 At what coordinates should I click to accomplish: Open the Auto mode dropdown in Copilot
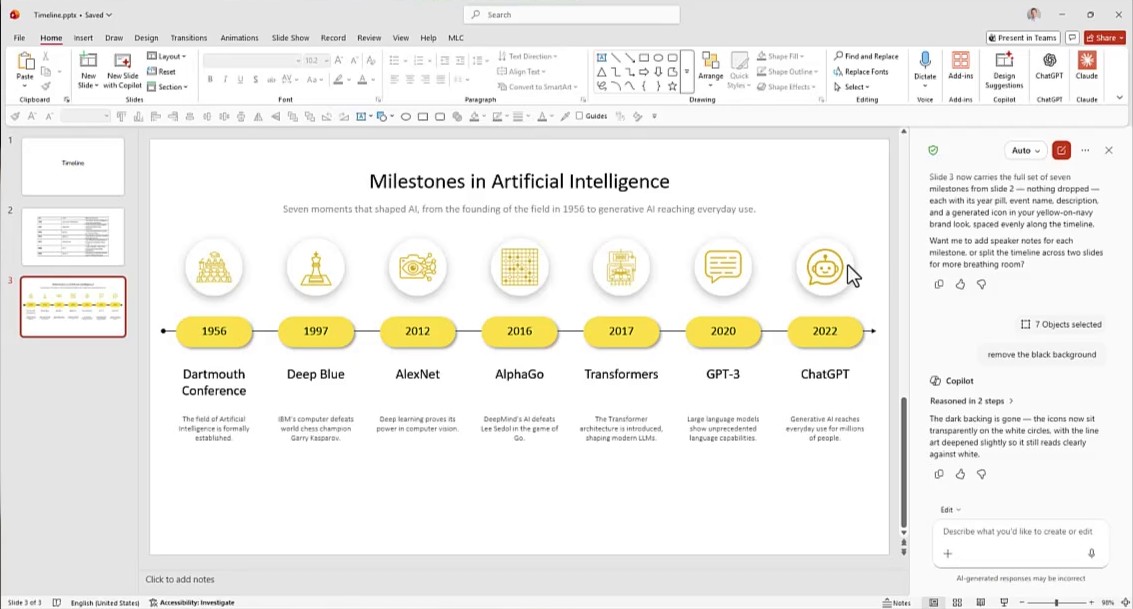pyautogui.click(x=1025, y=150)
